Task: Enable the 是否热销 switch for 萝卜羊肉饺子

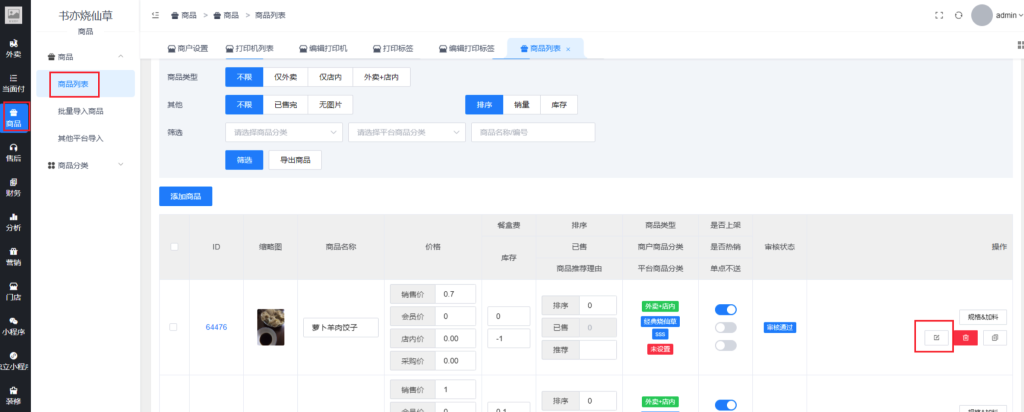Action: [724, 327]
